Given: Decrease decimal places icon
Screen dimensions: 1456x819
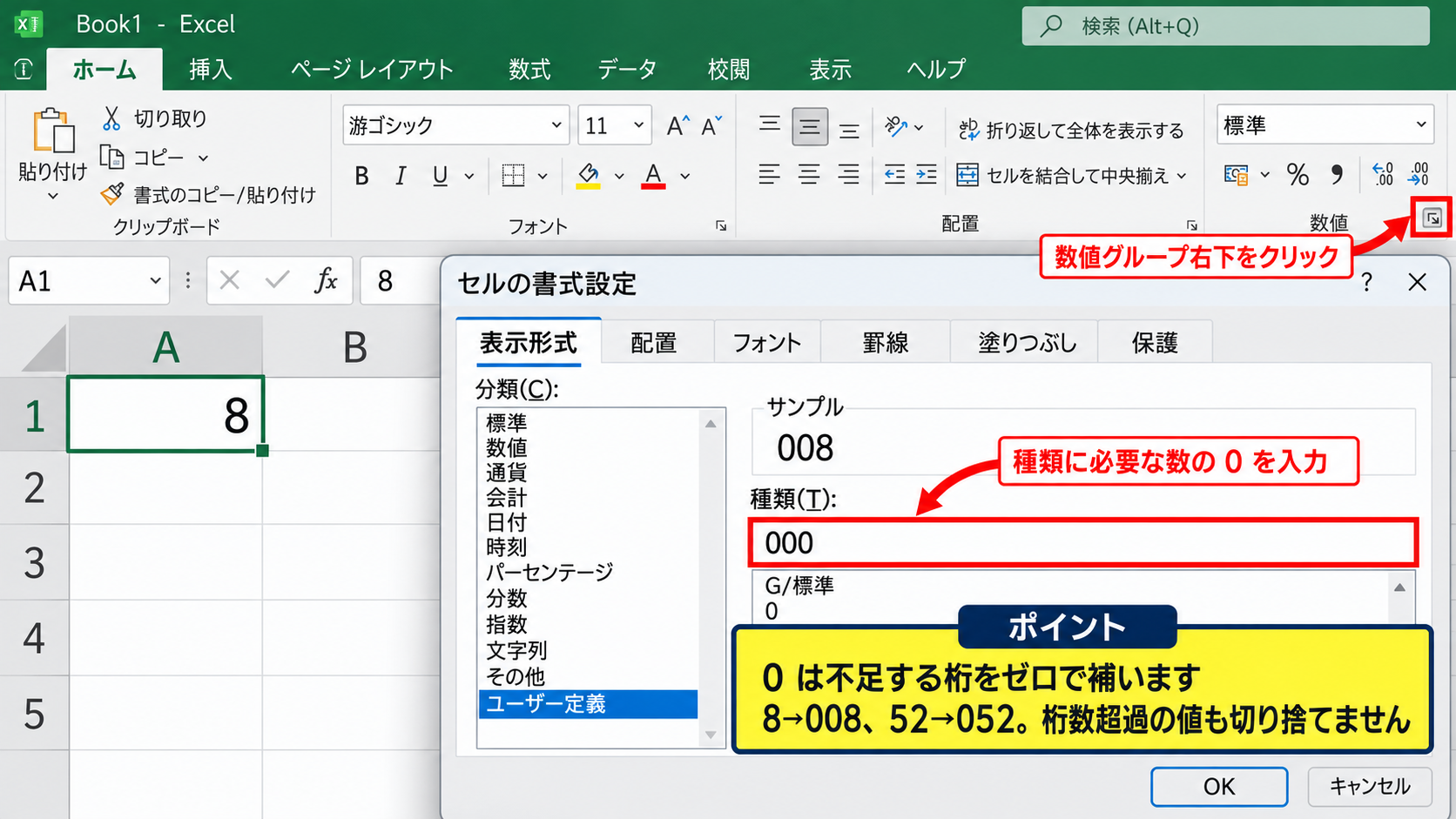Looking at the screenshot, I should [1419, 174].
